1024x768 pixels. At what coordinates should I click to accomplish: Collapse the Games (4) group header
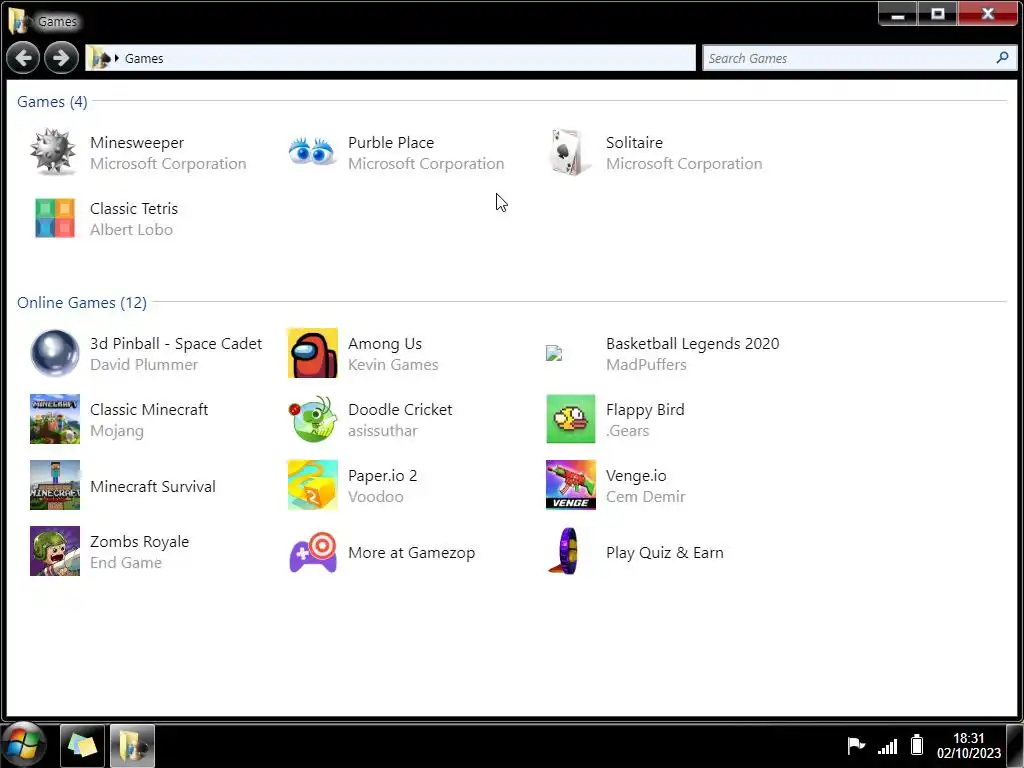[52, 101]
